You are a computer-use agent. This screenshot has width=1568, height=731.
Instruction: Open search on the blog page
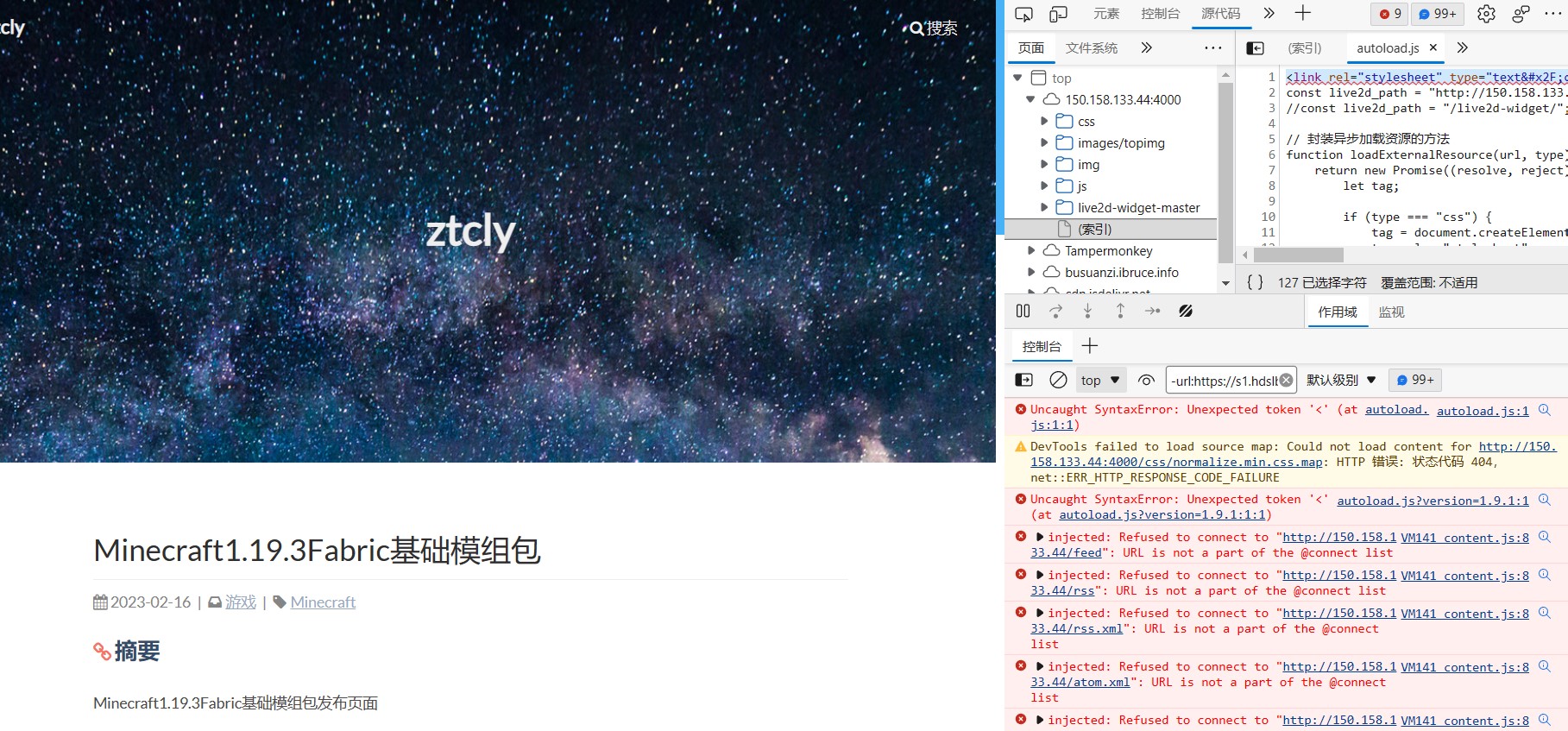coord(934,28)
